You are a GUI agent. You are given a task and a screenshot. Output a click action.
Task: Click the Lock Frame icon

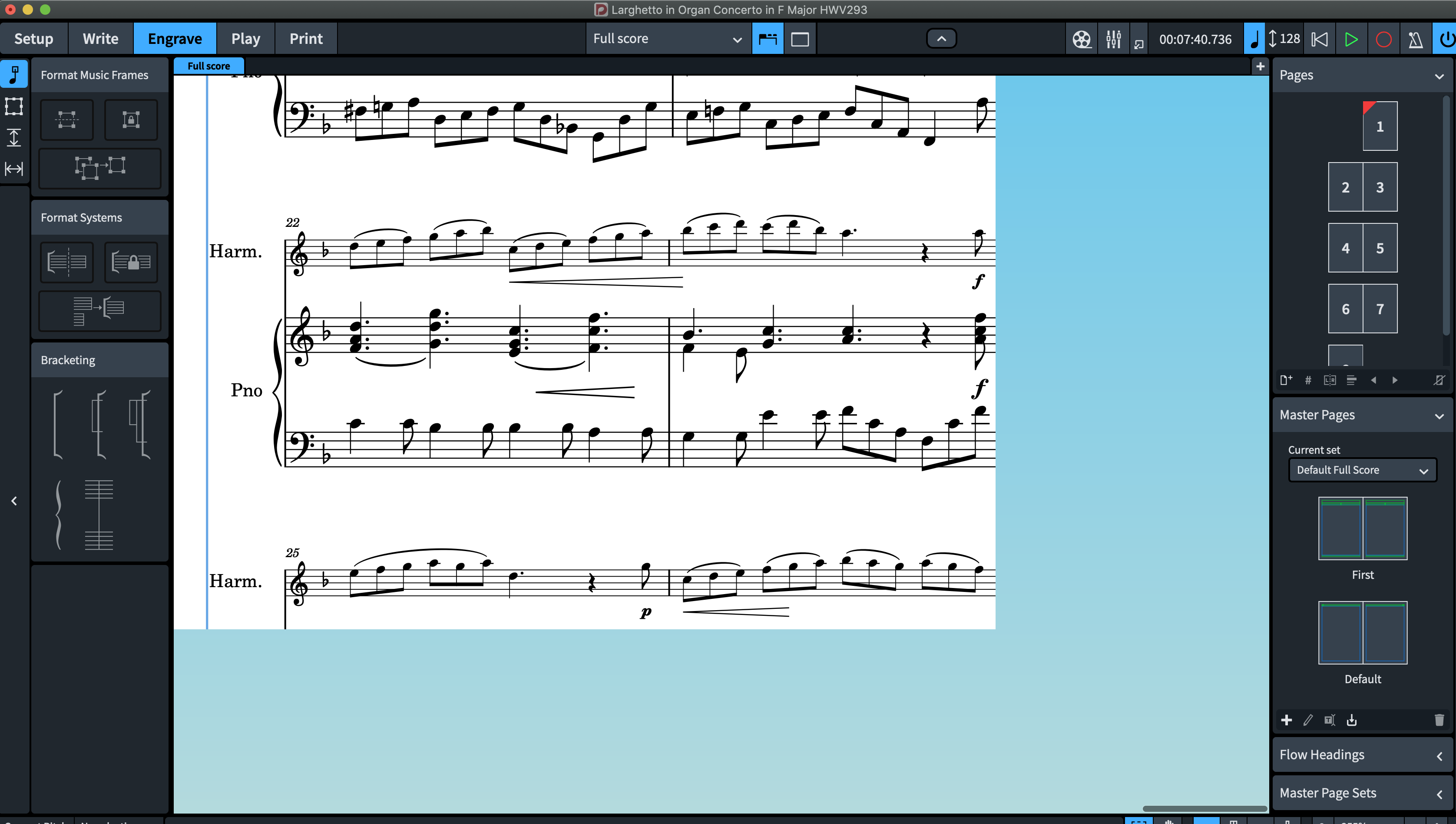pyautogui.click(x=131, y=120)
